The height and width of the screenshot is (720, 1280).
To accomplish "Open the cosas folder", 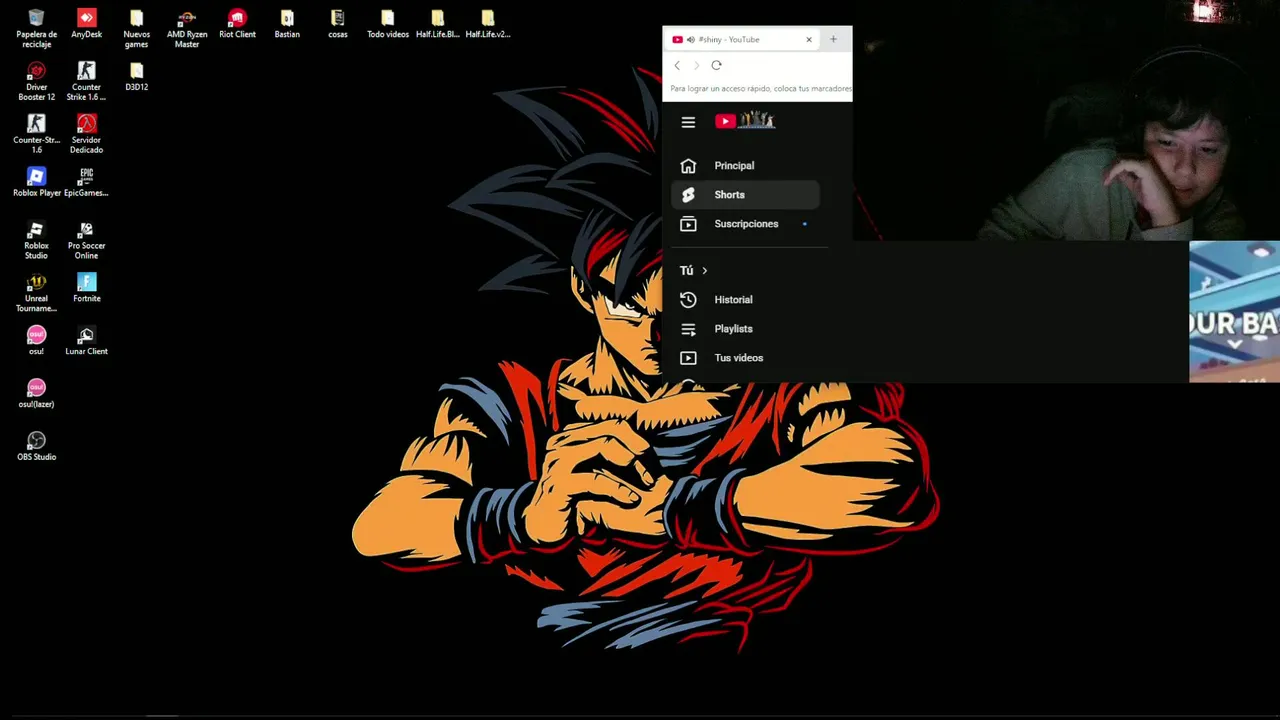I will (x=338, y=24).
